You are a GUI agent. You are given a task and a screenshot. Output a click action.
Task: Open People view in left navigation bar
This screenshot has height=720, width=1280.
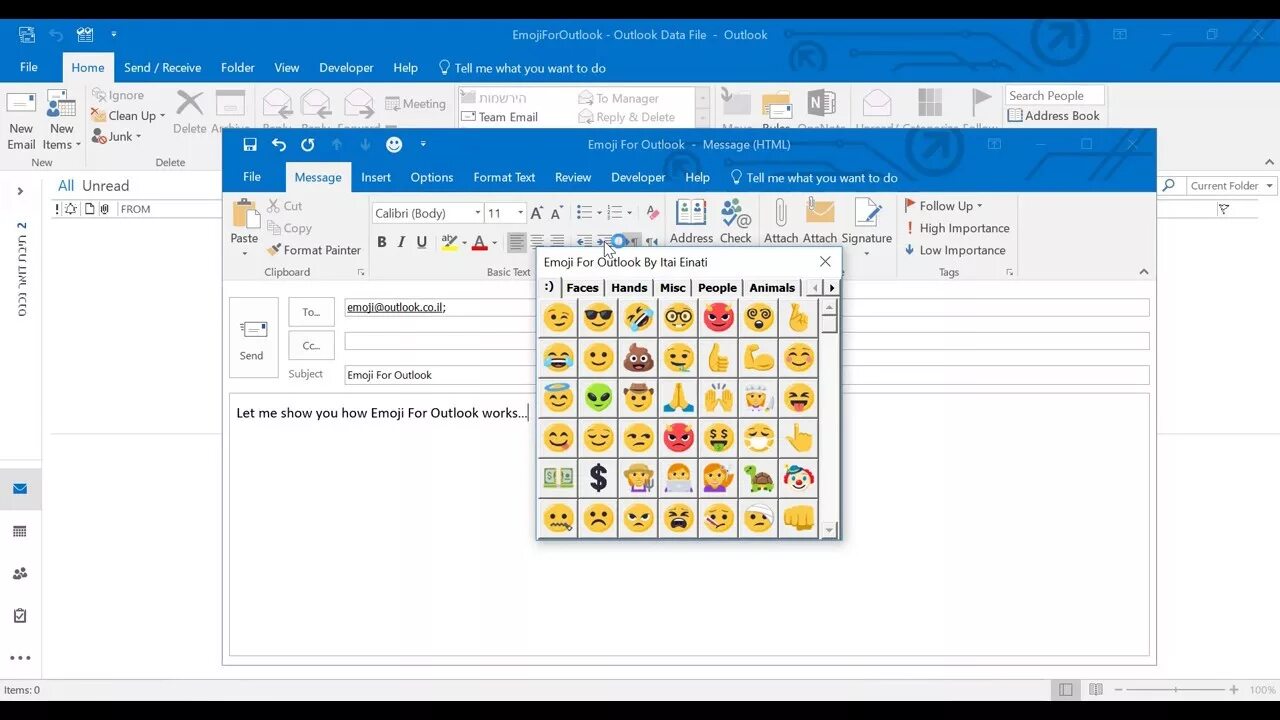pos(20,573)
